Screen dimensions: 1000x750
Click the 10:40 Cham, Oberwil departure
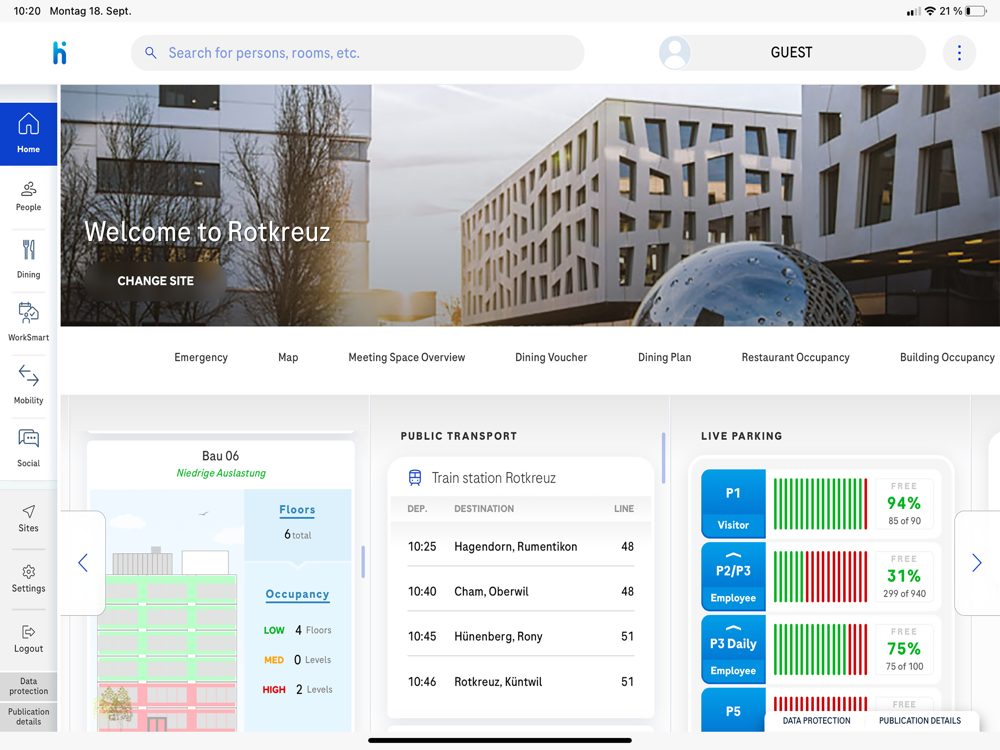click(520, 592)
